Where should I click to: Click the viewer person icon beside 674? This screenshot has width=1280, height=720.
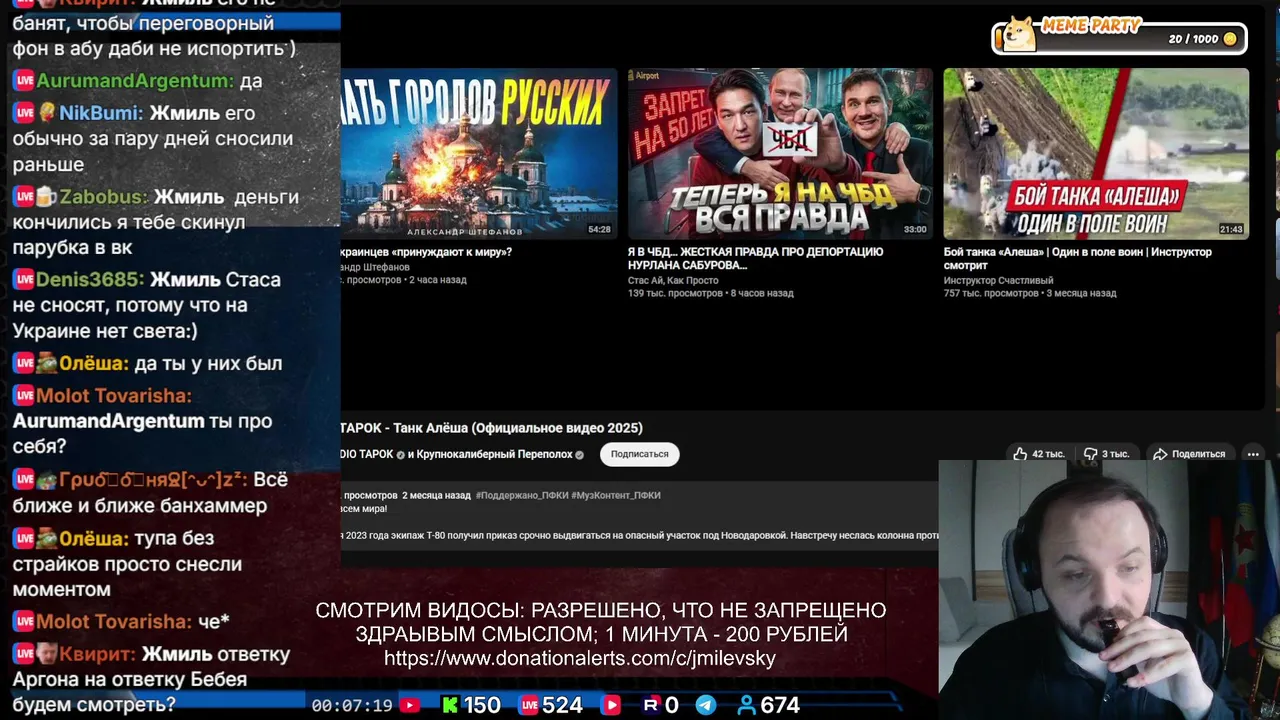click(x=746, y=705)
